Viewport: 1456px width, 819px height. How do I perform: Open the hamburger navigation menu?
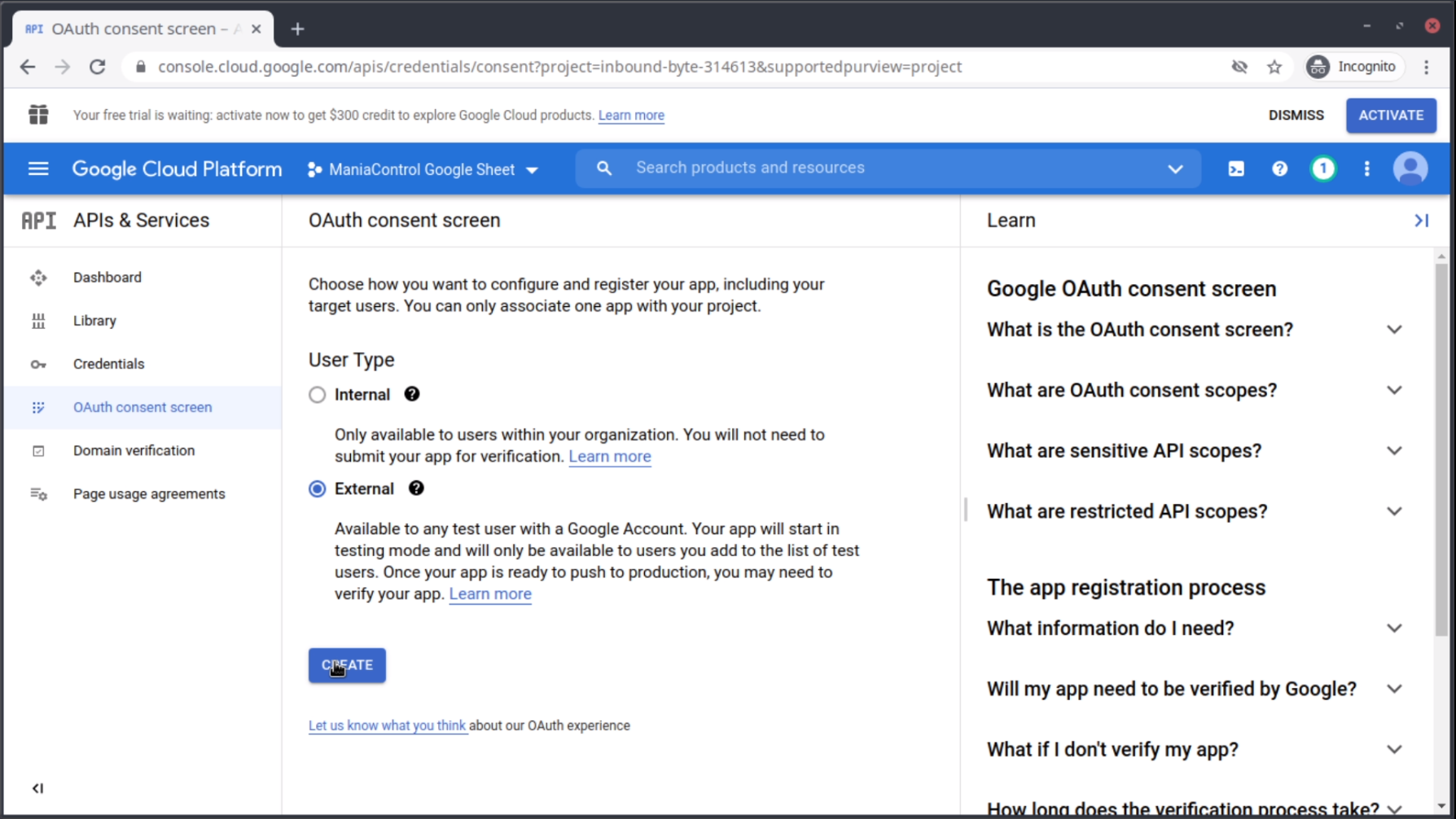(x=38, y=169)
